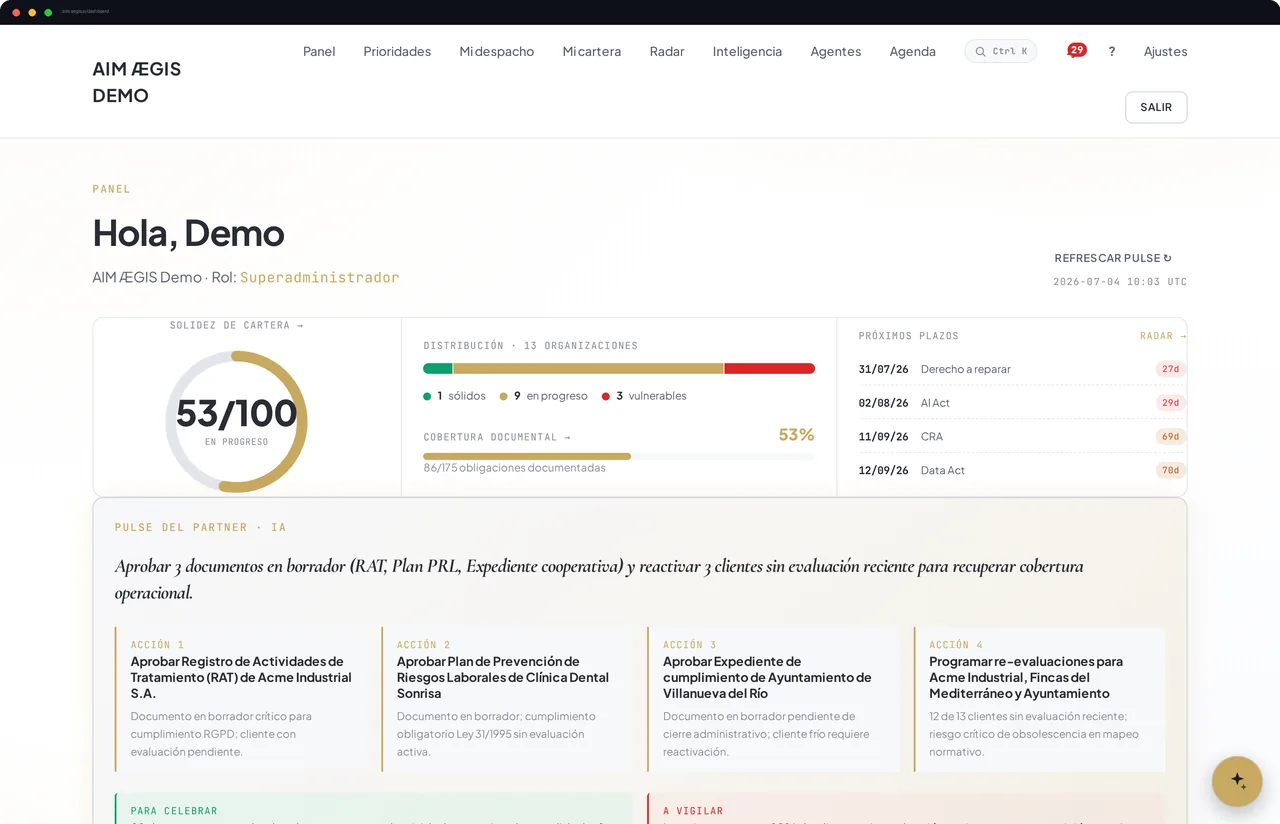
Task: Click the 70d deadline badge
Action: pos(1170,470)
